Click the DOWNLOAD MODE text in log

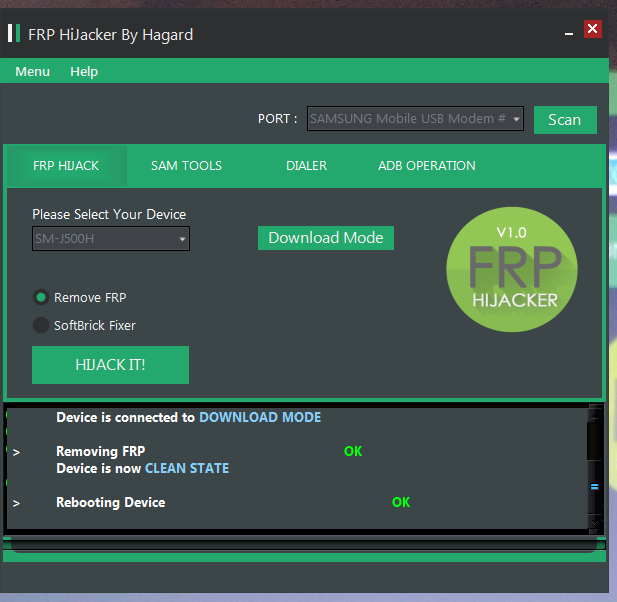(x=260, y=417)
